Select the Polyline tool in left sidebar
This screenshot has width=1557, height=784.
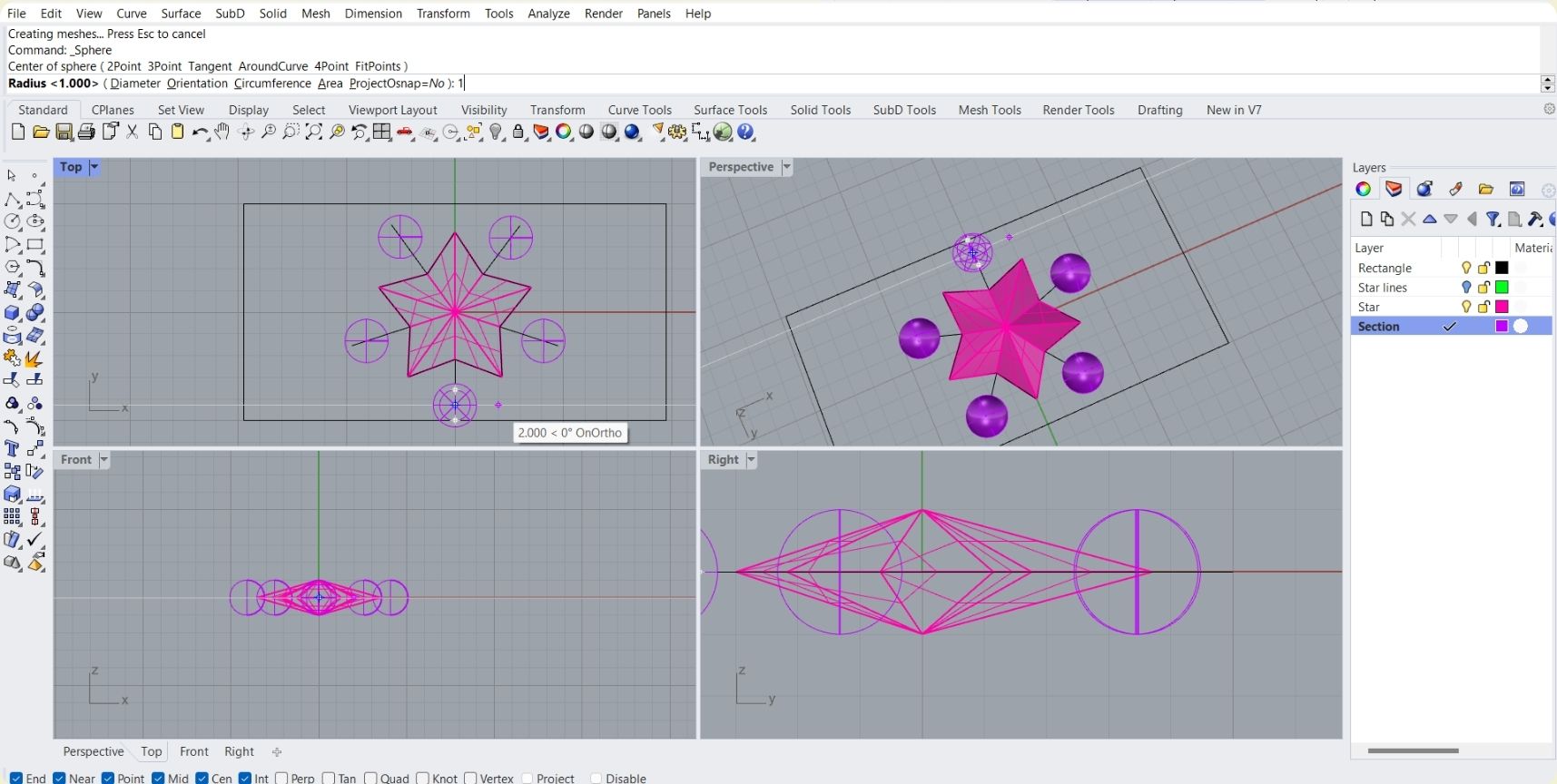pos(13,199)
